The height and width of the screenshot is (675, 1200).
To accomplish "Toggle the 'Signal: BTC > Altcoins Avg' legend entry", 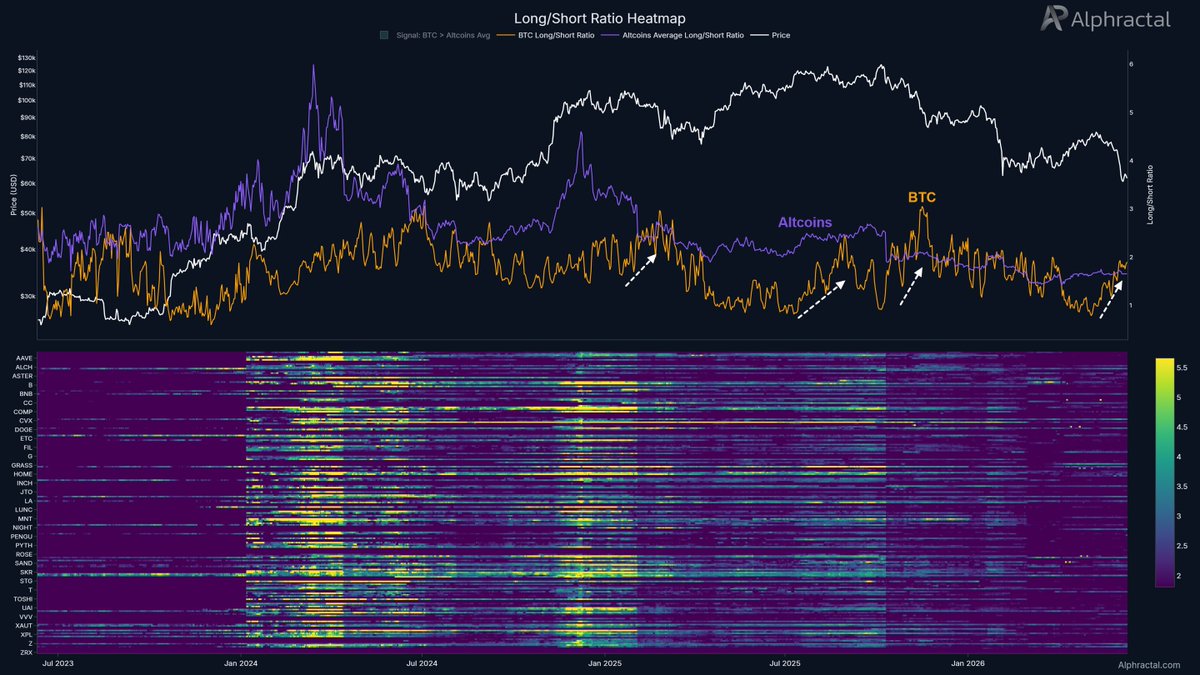I will click(434, 35).
